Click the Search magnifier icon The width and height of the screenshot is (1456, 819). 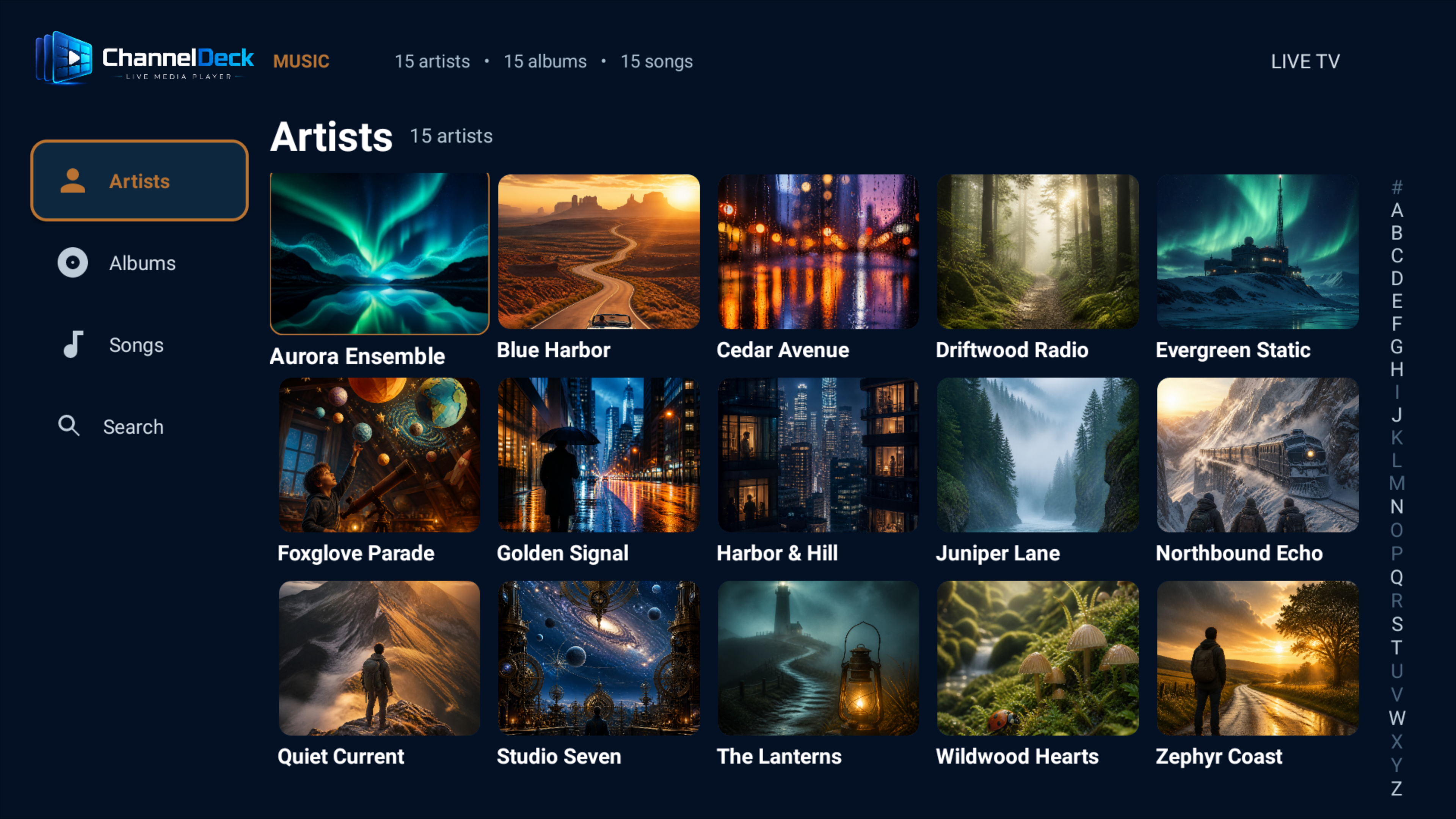pos(69,425)
